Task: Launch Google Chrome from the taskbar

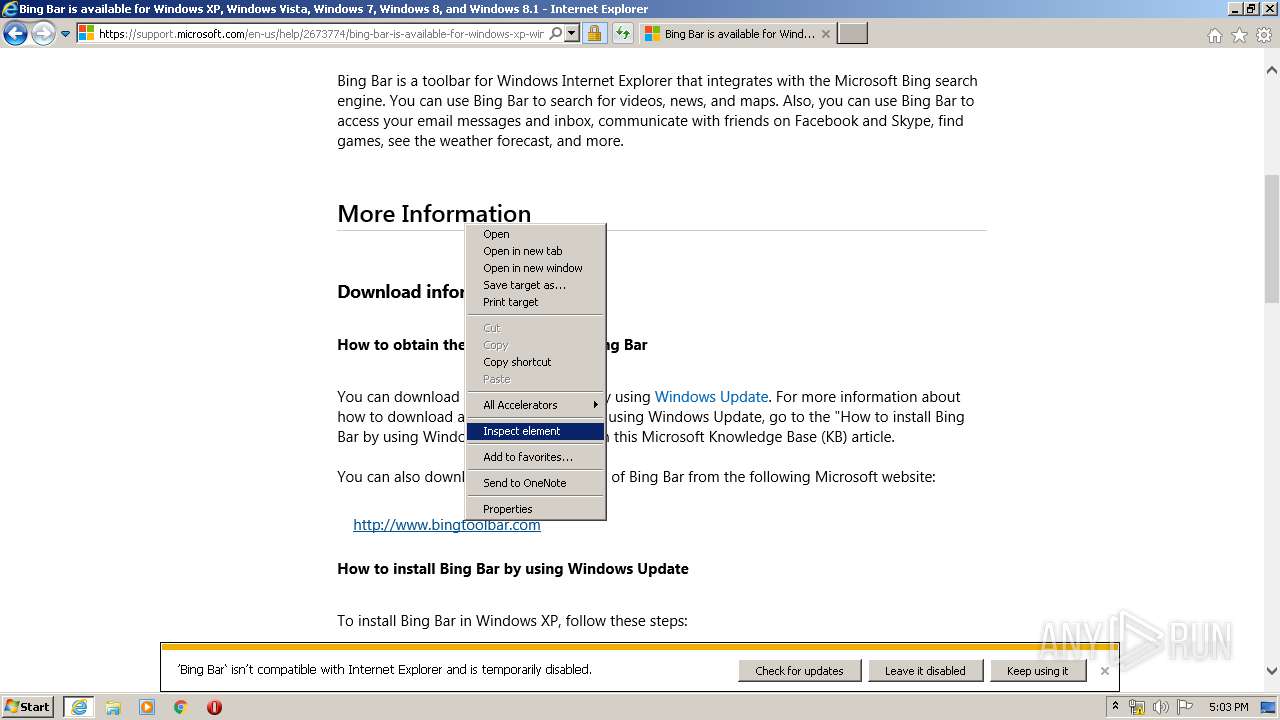Action: pyautogui.click(x=181, y=707)
